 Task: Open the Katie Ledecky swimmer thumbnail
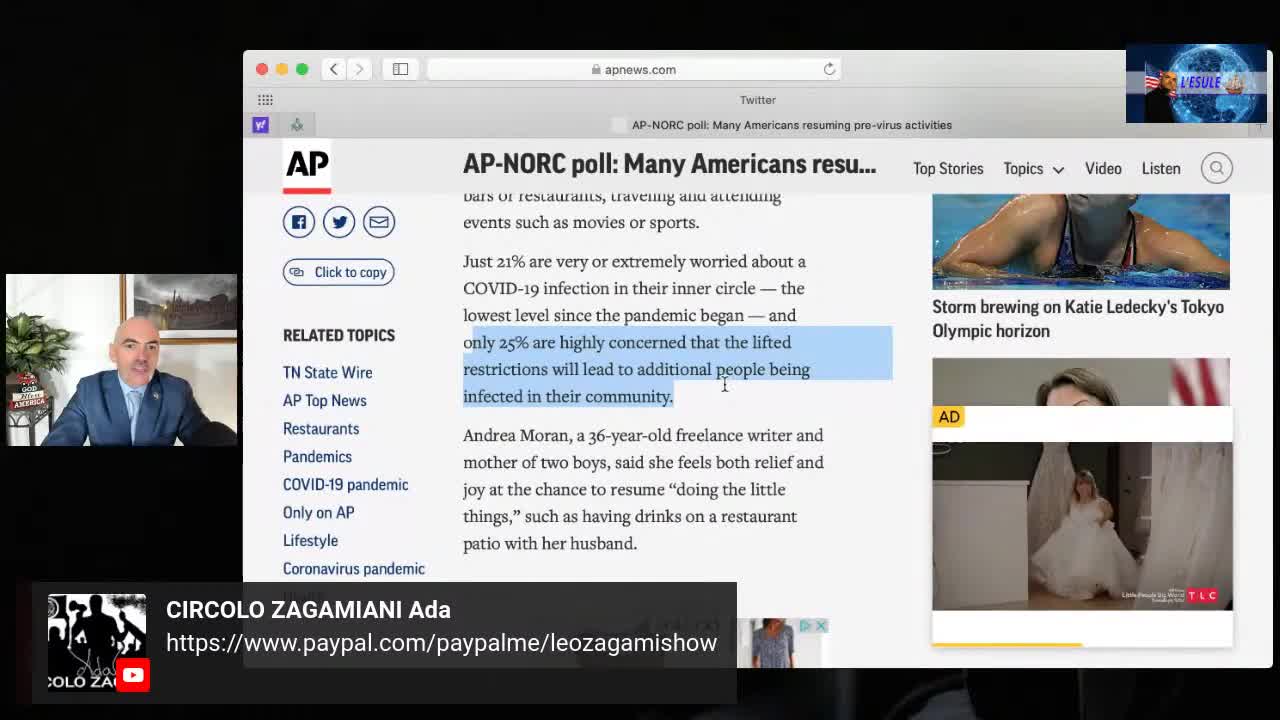click(x=1080, y=241)
